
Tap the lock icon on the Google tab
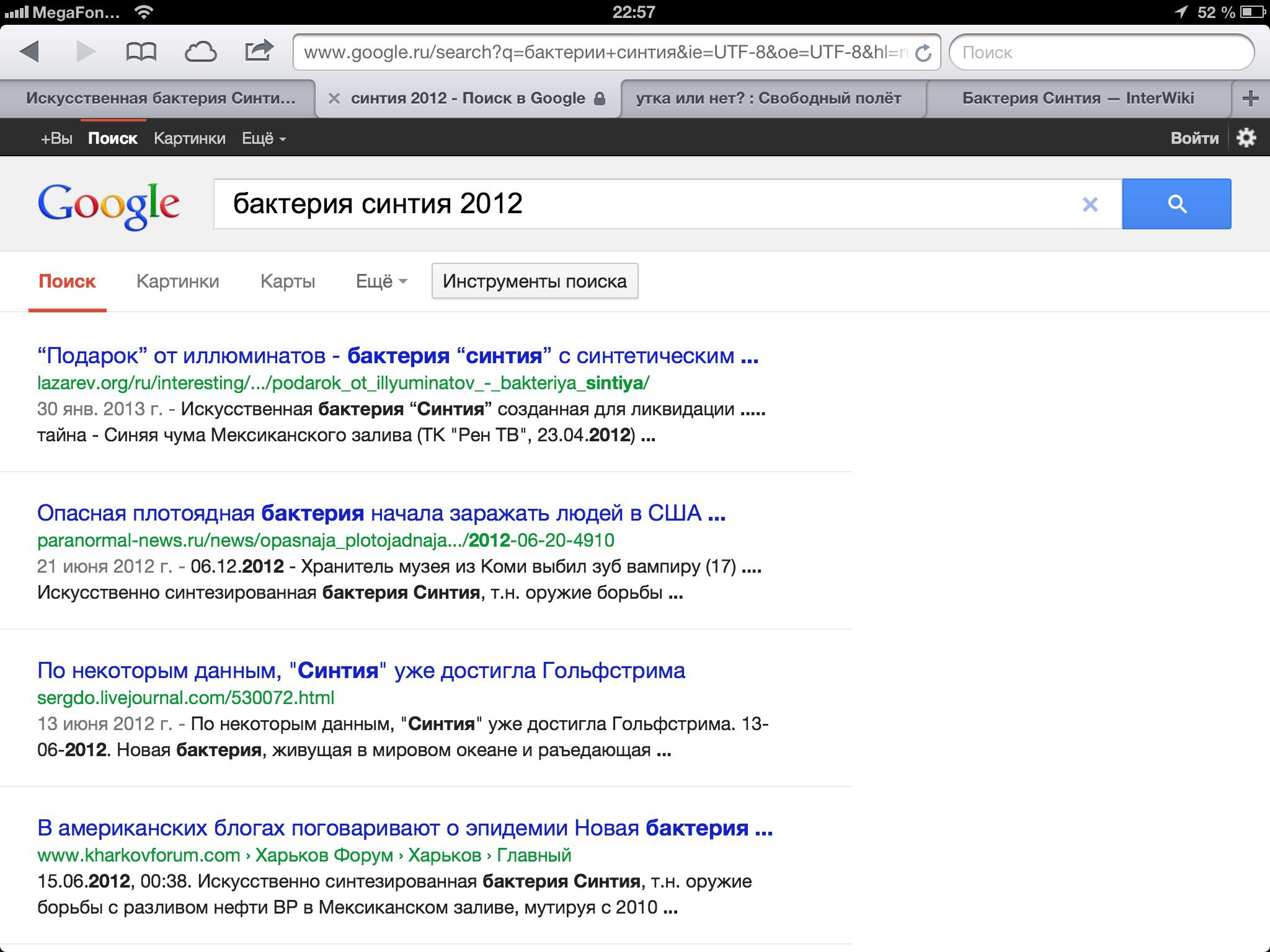click(x=599, y=99)
